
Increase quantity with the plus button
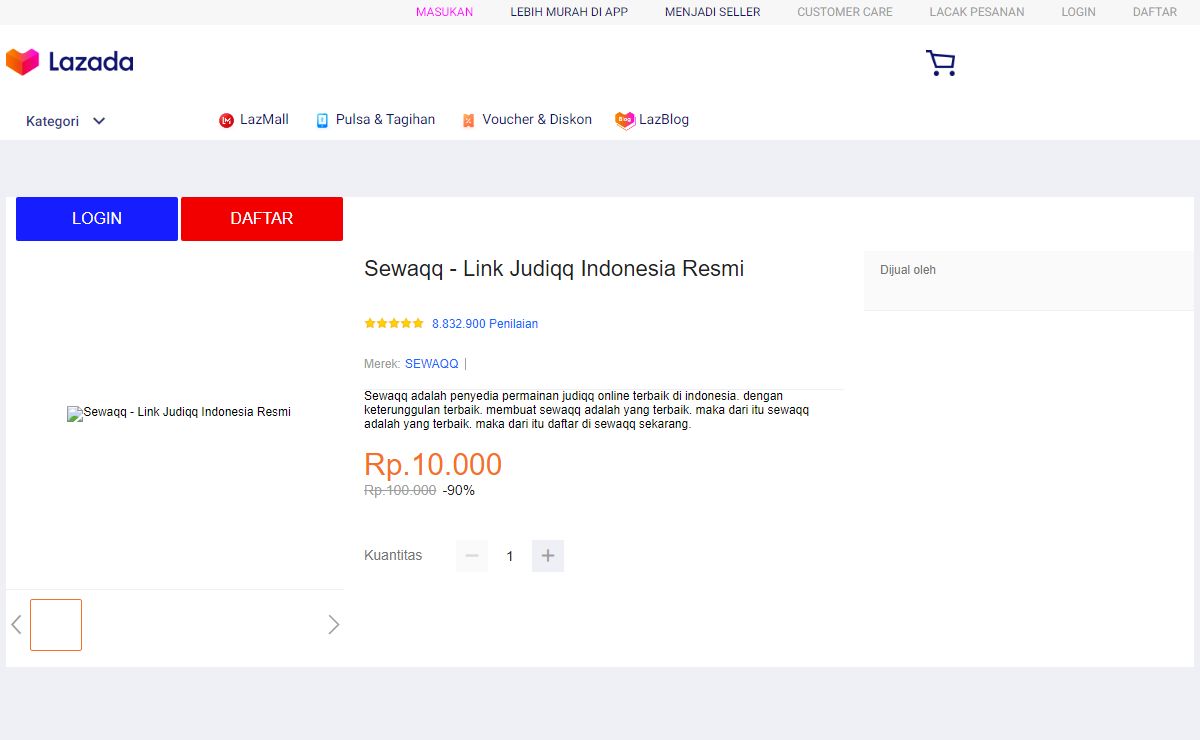pos(548,556)
